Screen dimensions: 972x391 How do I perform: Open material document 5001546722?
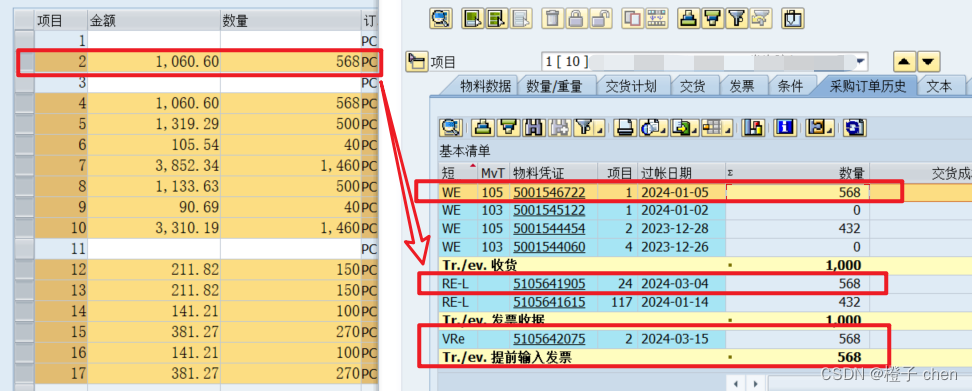coord(549,192)
